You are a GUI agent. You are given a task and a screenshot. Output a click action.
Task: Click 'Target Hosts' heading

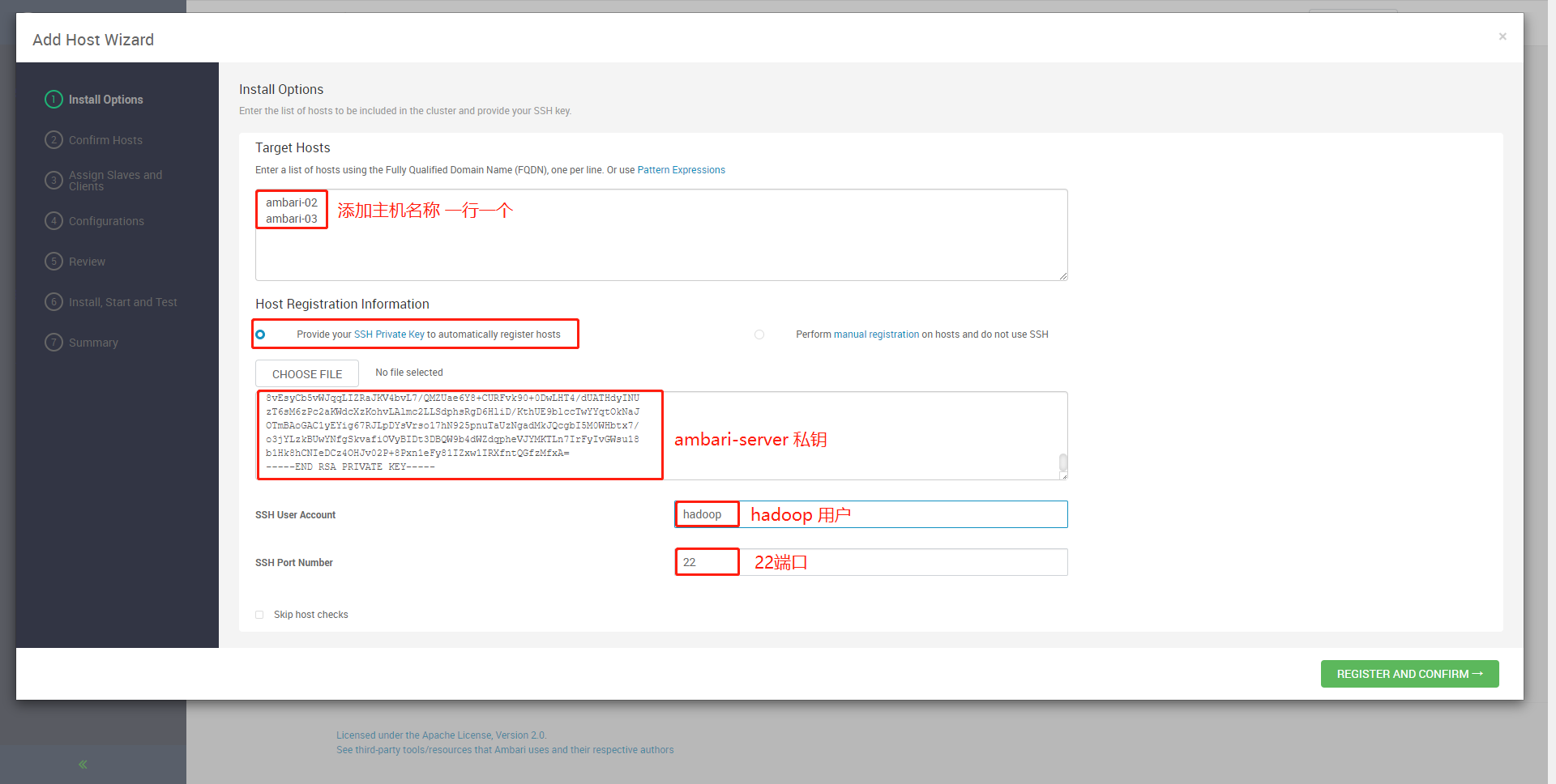[x=293, y=147]
